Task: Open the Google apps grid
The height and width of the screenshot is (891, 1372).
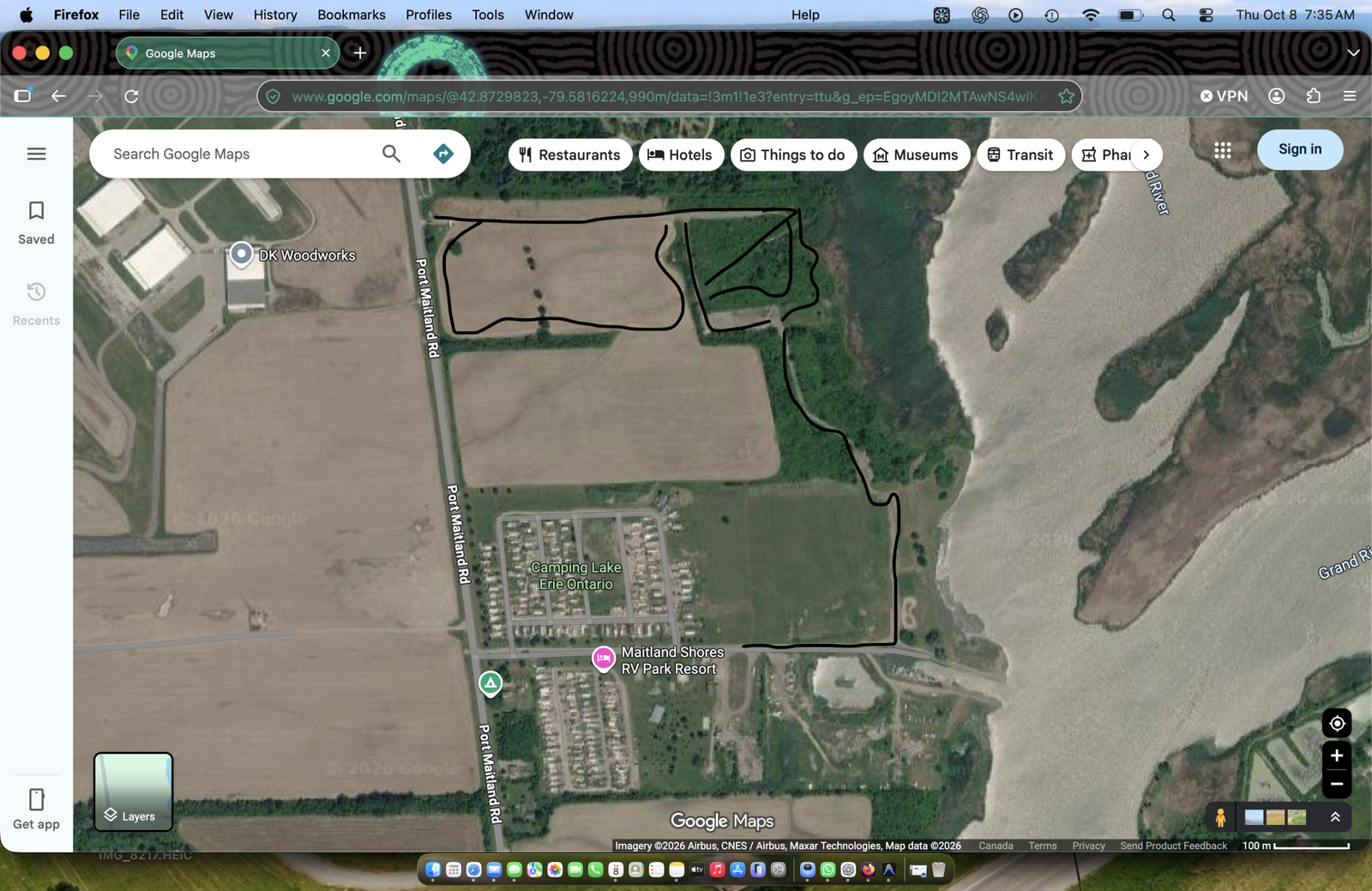Action: pos(1223,150)
